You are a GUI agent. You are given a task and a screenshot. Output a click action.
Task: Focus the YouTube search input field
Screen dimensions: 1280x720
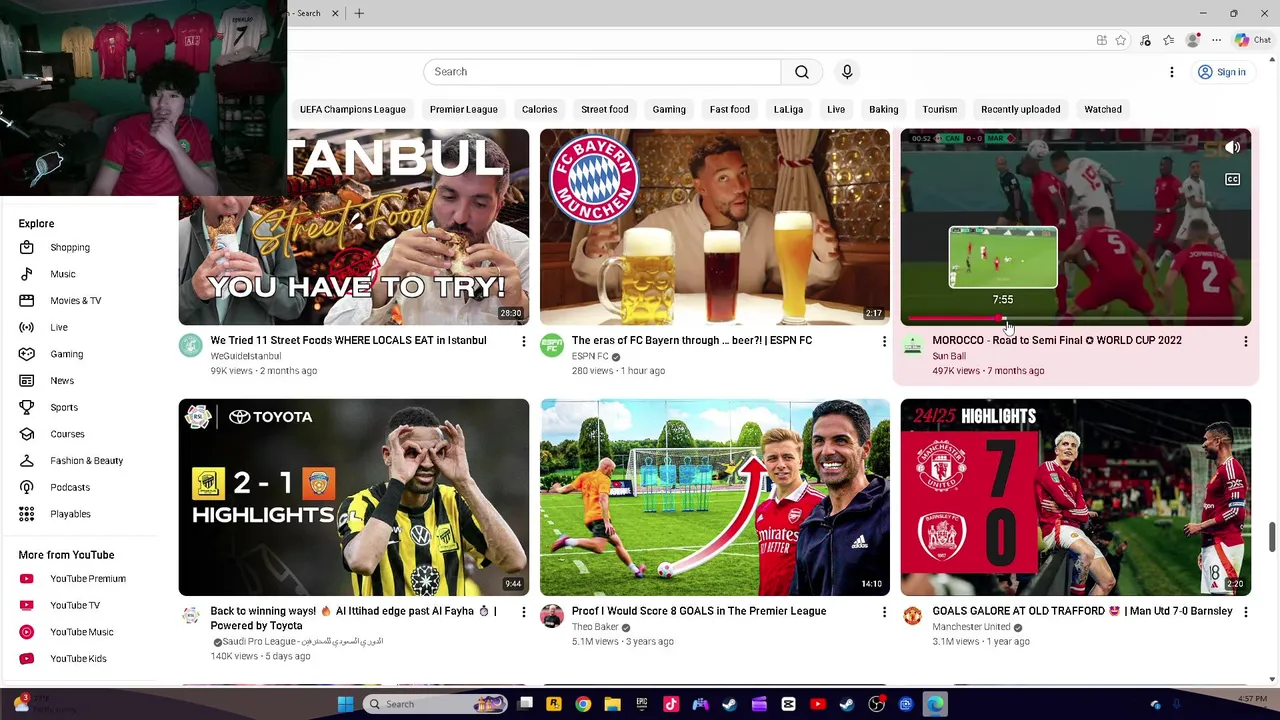602,72
